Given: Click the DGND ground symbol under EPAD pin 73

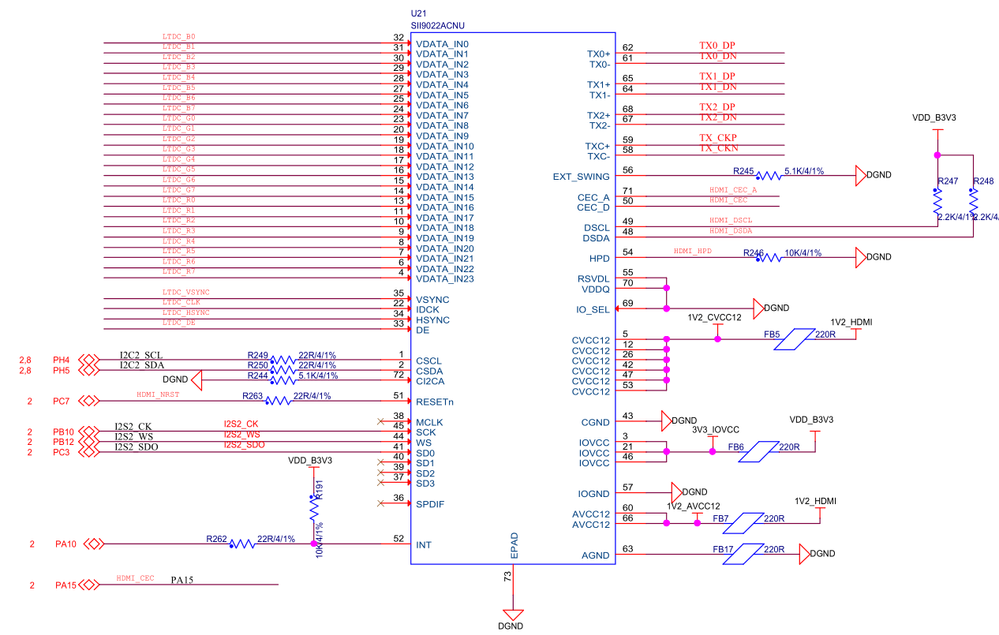Looking at the screenshot, I should point(512,615).
